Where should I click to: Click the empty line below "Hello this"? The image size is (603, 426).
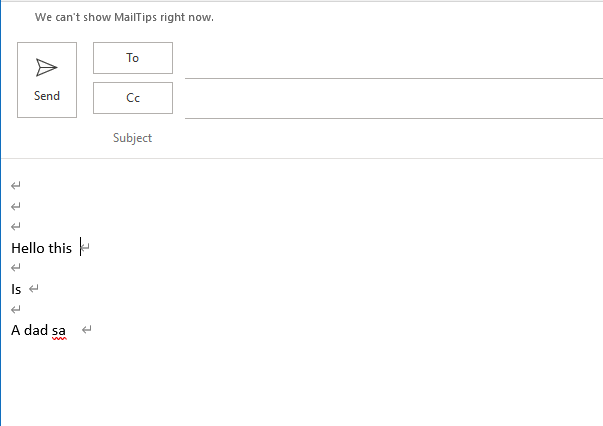(x=16, y=268)
